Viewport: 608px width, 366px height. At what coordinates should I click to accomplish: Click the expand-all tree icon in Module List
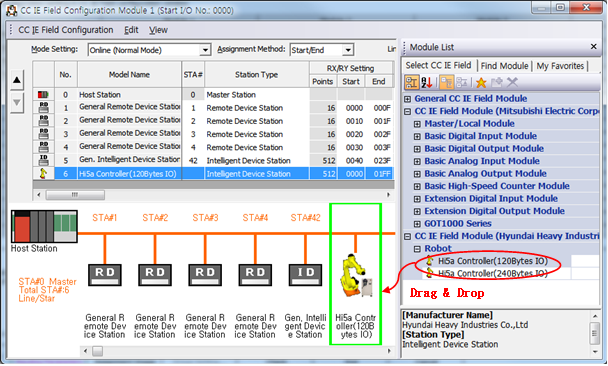pyautogui.click(x=446, y=82)
